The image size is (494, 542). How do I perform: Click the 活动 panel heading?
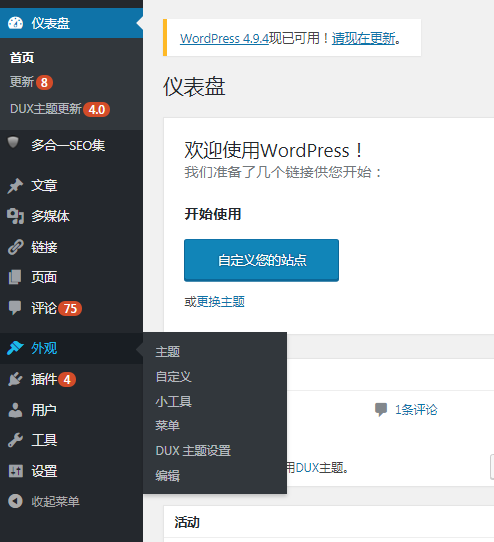tap(187, 522)
